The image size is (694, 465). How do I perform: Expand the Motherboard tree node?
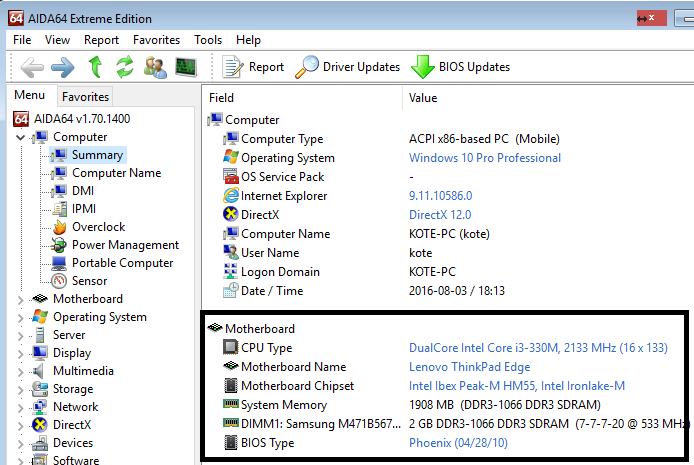(20, 300)
